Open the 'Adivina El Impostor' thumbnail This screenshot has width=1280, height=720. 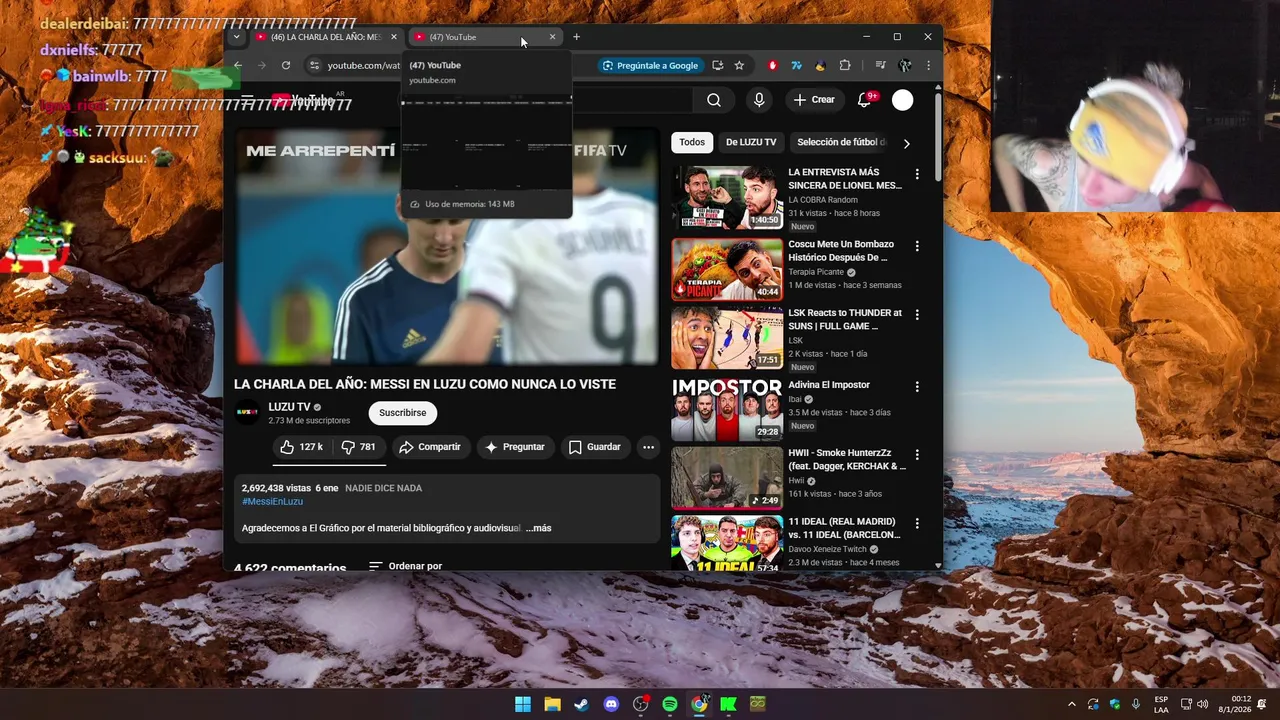(727, 409)
